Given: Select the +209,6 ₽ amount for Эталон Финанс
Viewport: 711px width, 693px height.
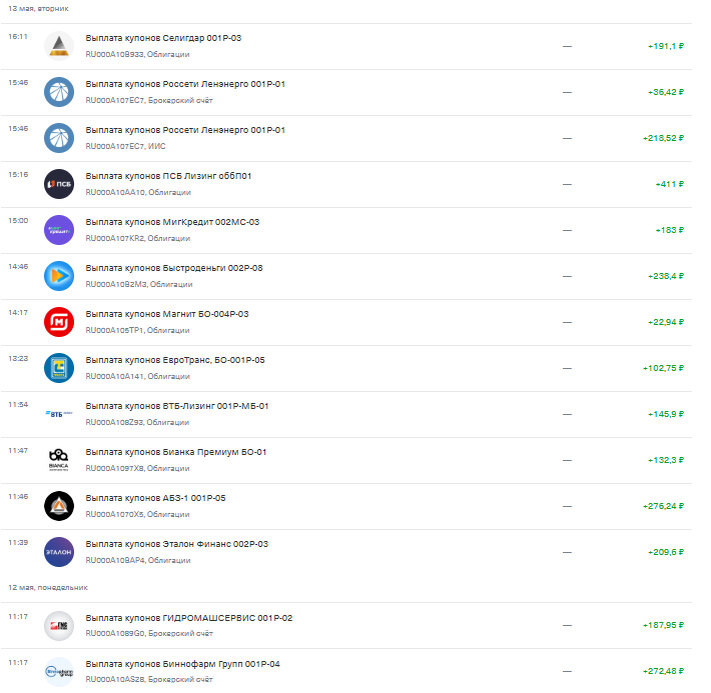Looking at the screenshot, I should (x=666, y=552).
